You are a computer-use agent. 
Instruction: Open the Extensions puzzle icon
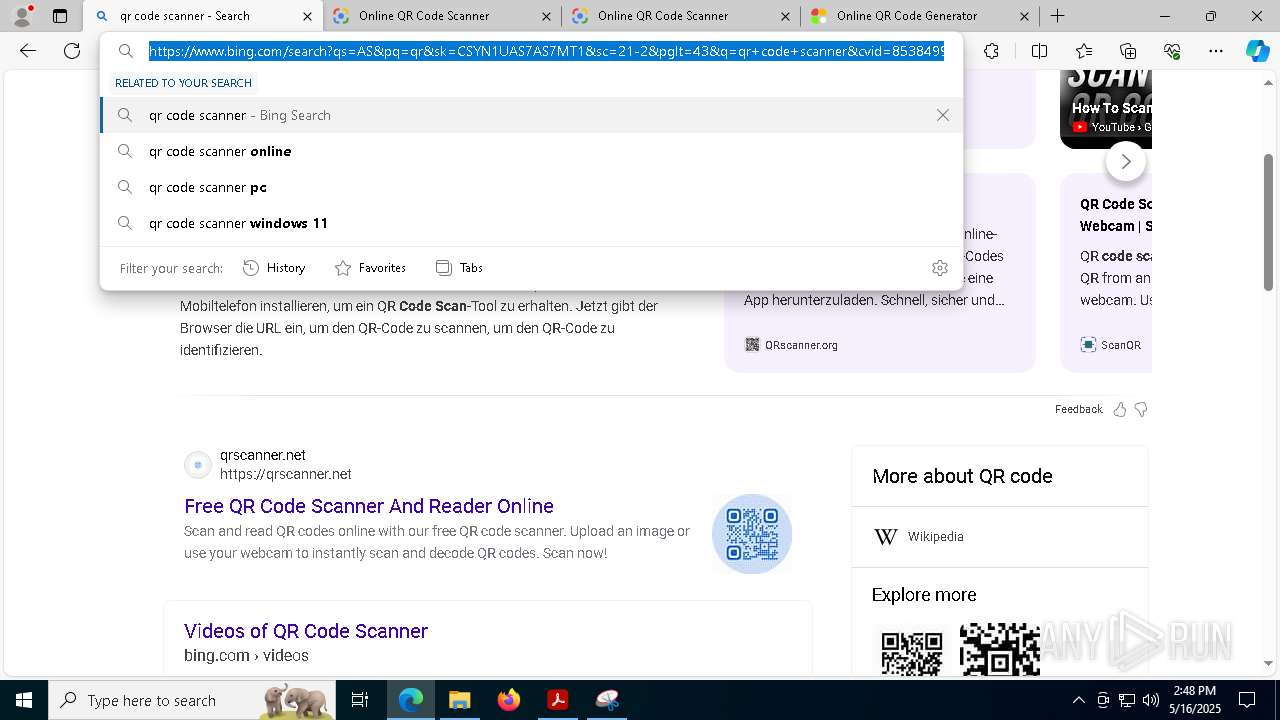coord(991,51)
